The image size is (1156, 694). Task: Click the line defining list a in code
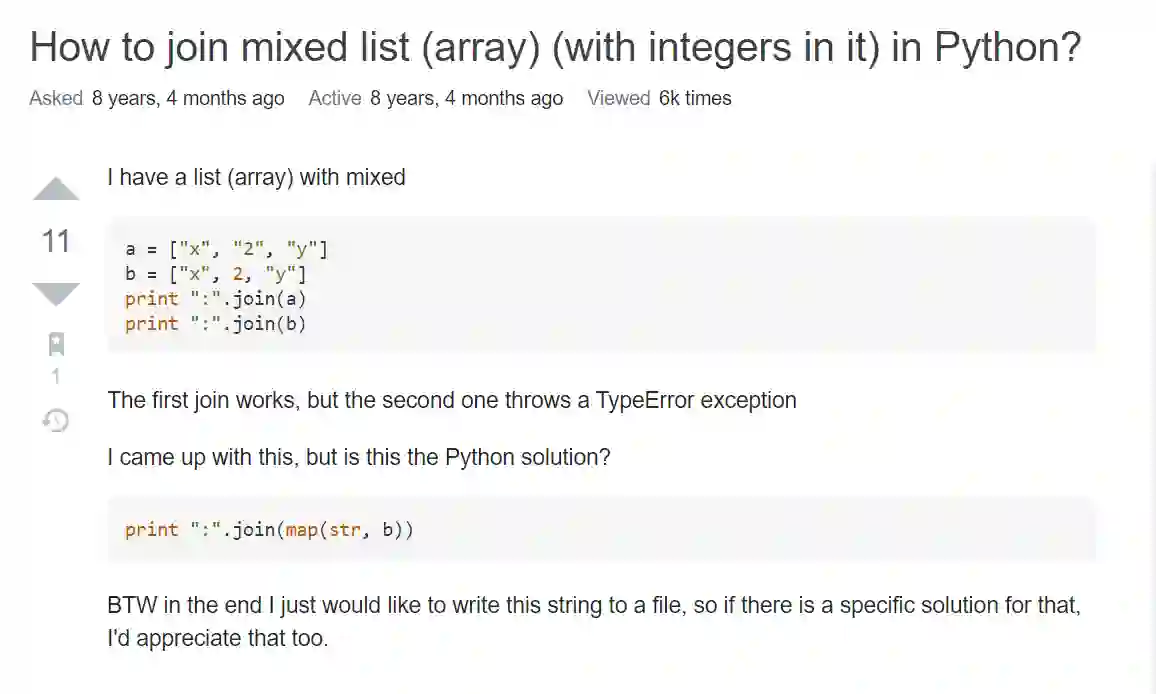(226, 250)
